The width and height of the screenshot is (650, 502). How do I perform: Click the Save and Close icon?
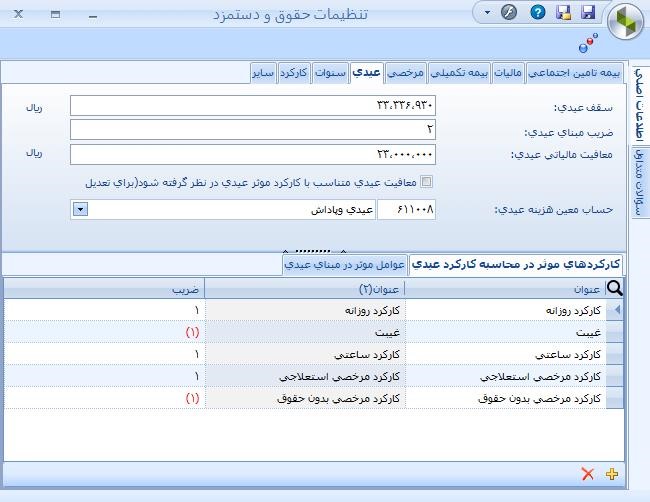tap(564, 13)
